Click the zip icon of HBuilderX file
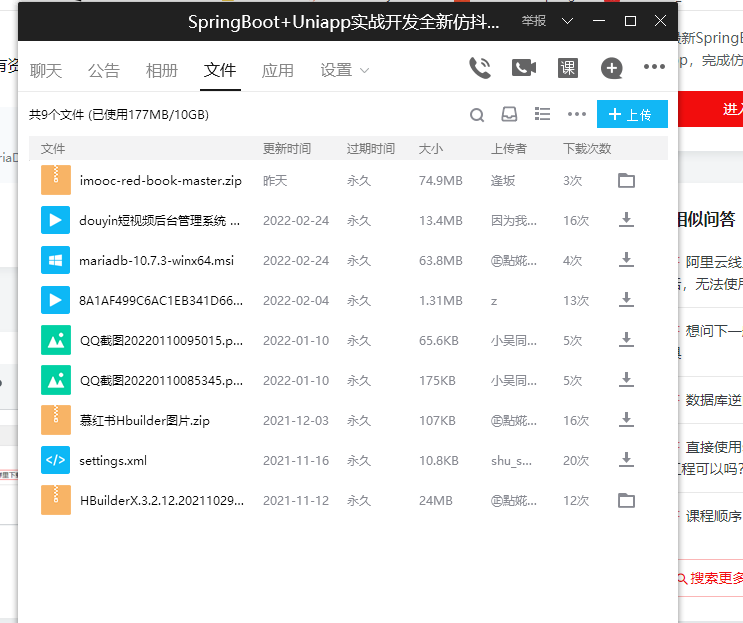The image size is (743, 623). (56, 500)
